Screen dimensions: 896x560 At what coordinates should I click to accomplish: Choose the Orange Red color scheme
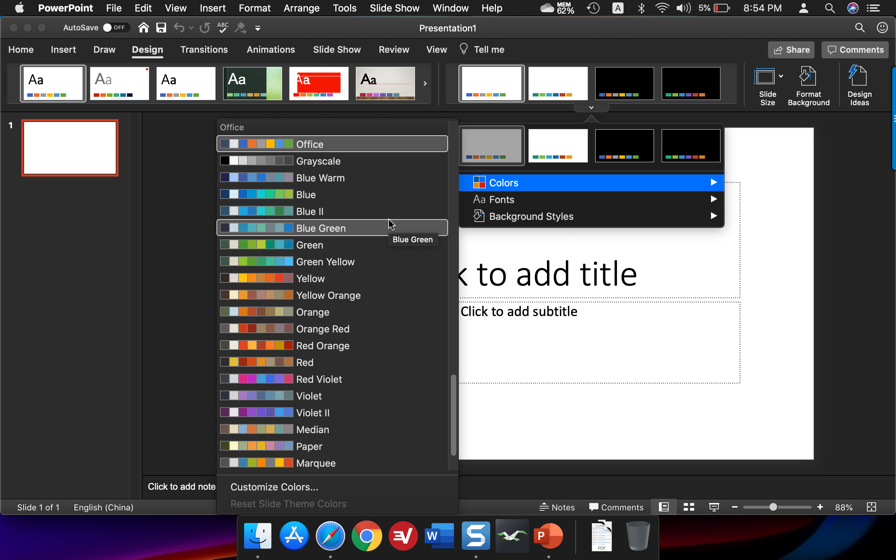[x=332, y=329]
